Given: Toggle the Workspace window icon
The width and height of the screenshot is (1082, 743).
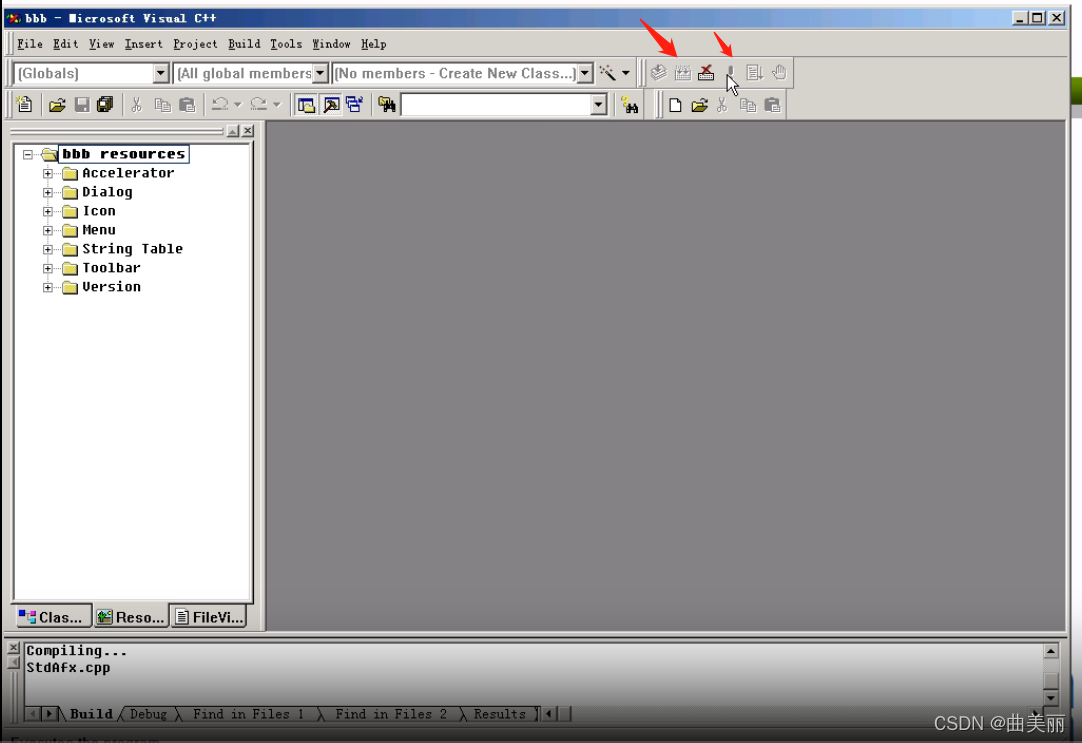Looking at the screenshot, I should point(306,105).
